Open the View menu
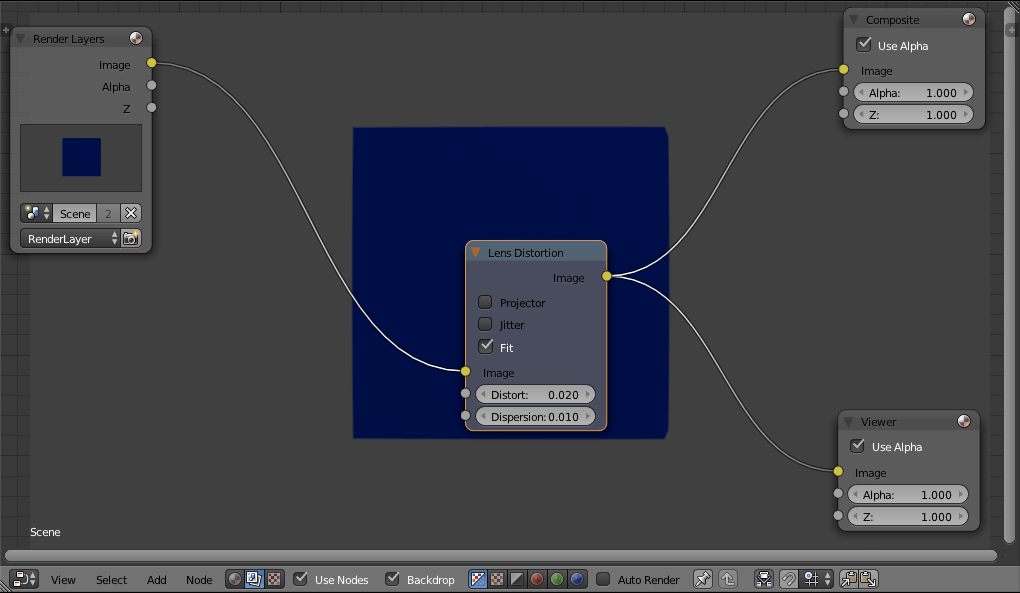Viewport: 1020px width, 593px height. click(63, 579)
